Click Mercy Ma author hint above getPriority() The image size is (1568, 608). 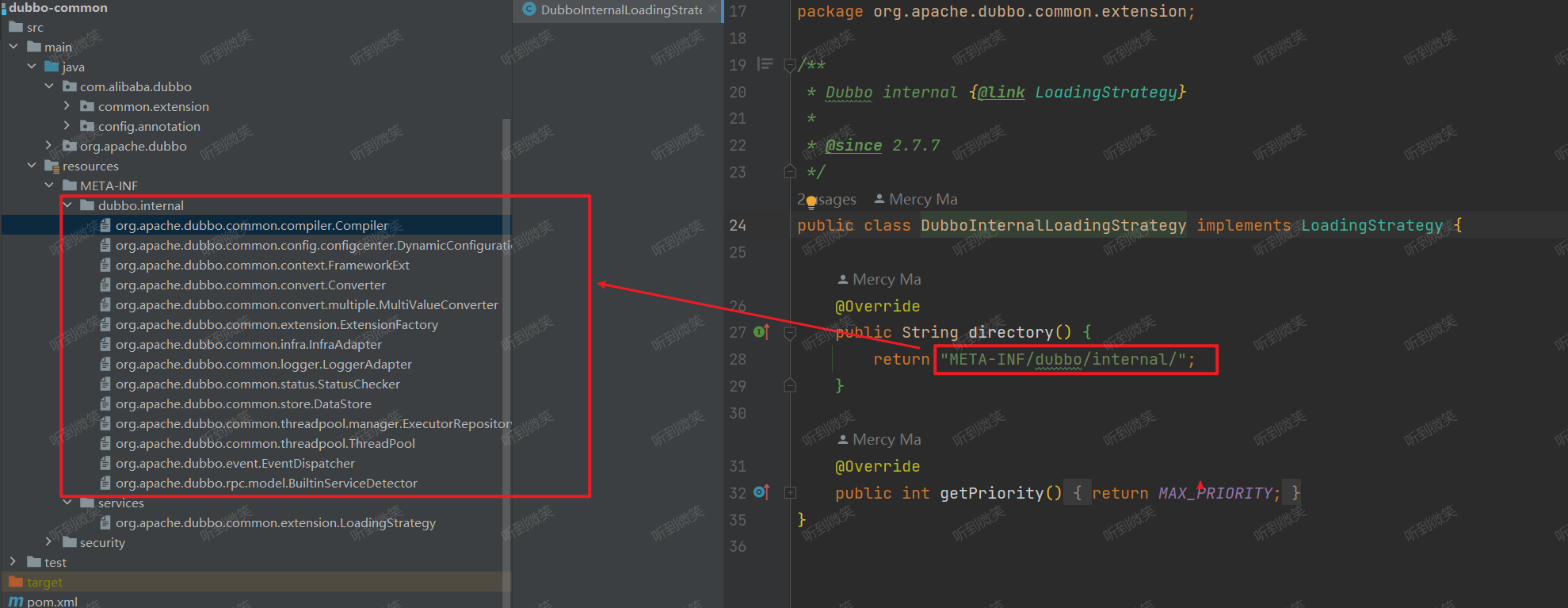(x=879, y=440)
